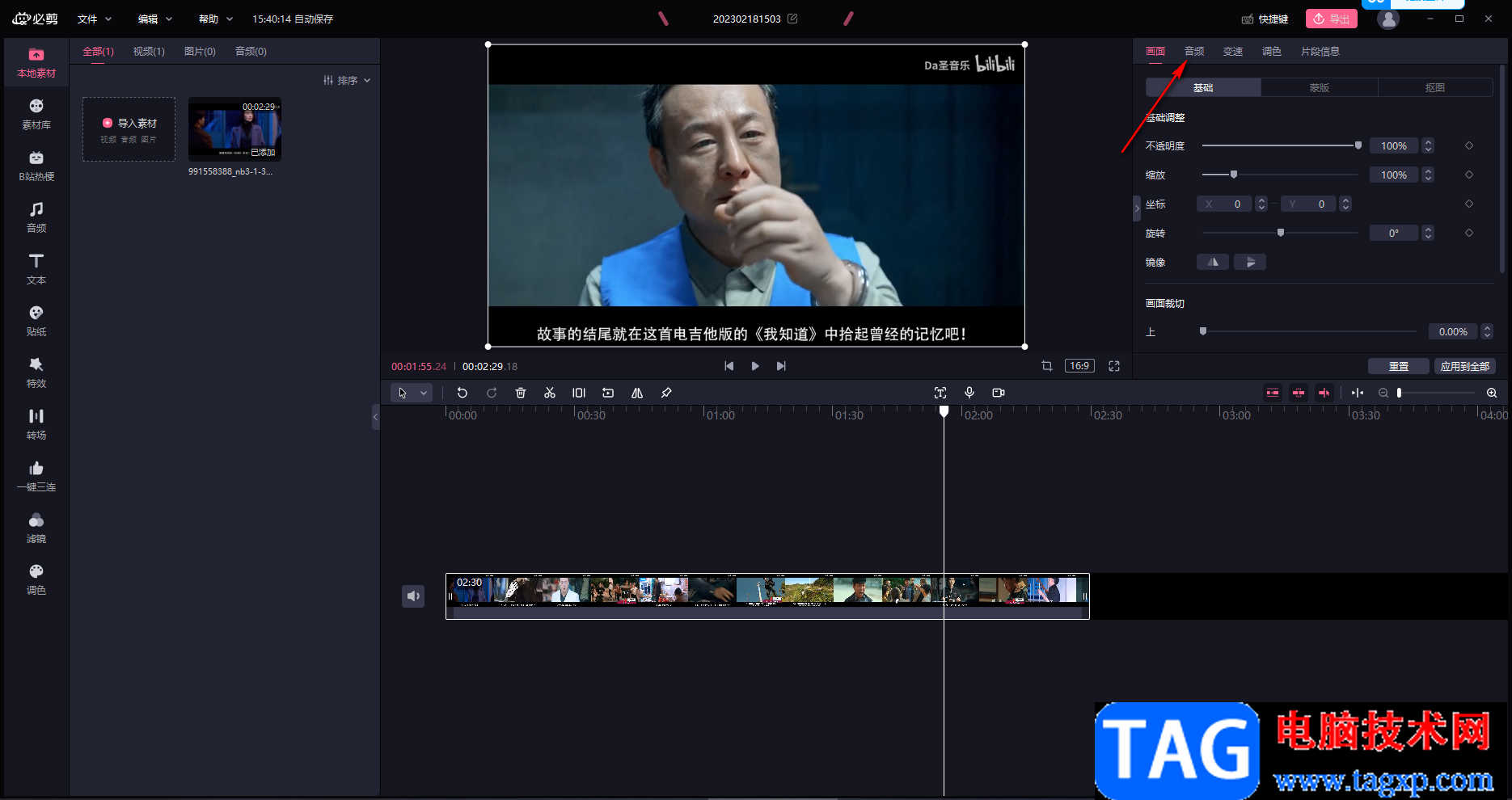This screenshot has height=800, width=1512.
Task: Expand the selection tool dropdown arrow
Action: pos(424,393)
